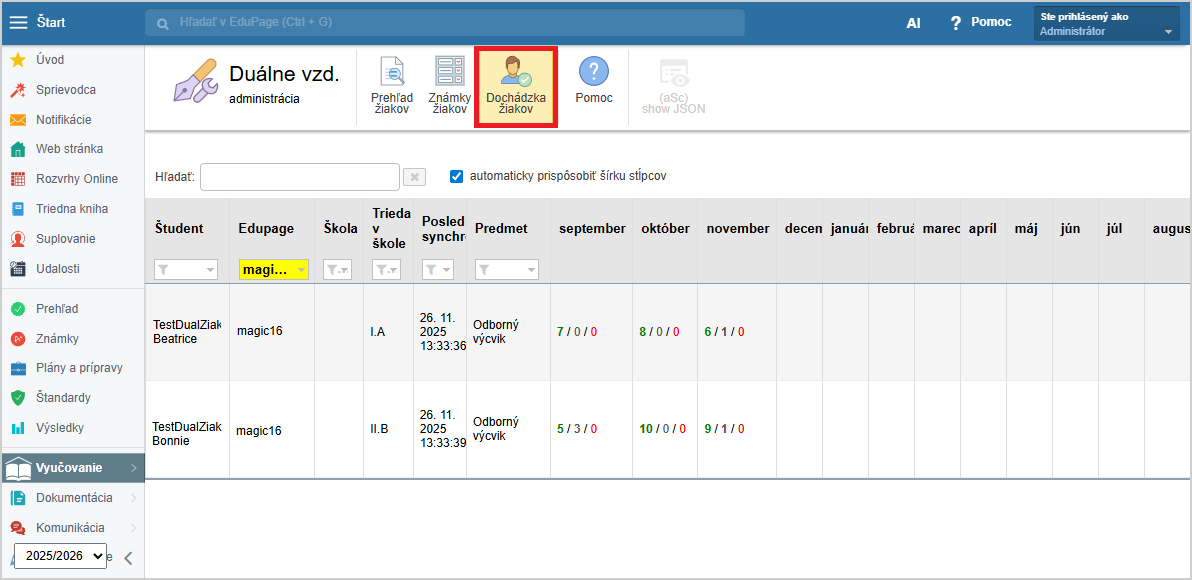
Task: Open the yellow Edupage filter dropdown
Action: tap(273, 269)
